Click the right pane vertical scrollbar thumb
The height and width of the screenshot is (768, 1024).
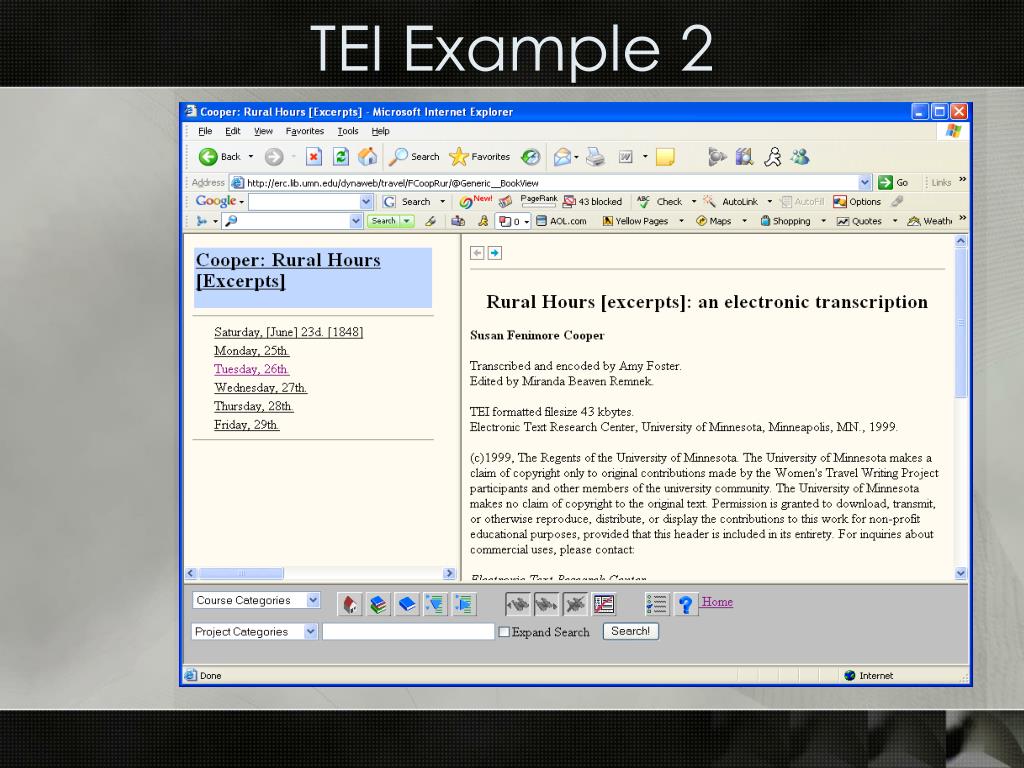point(961,323)
